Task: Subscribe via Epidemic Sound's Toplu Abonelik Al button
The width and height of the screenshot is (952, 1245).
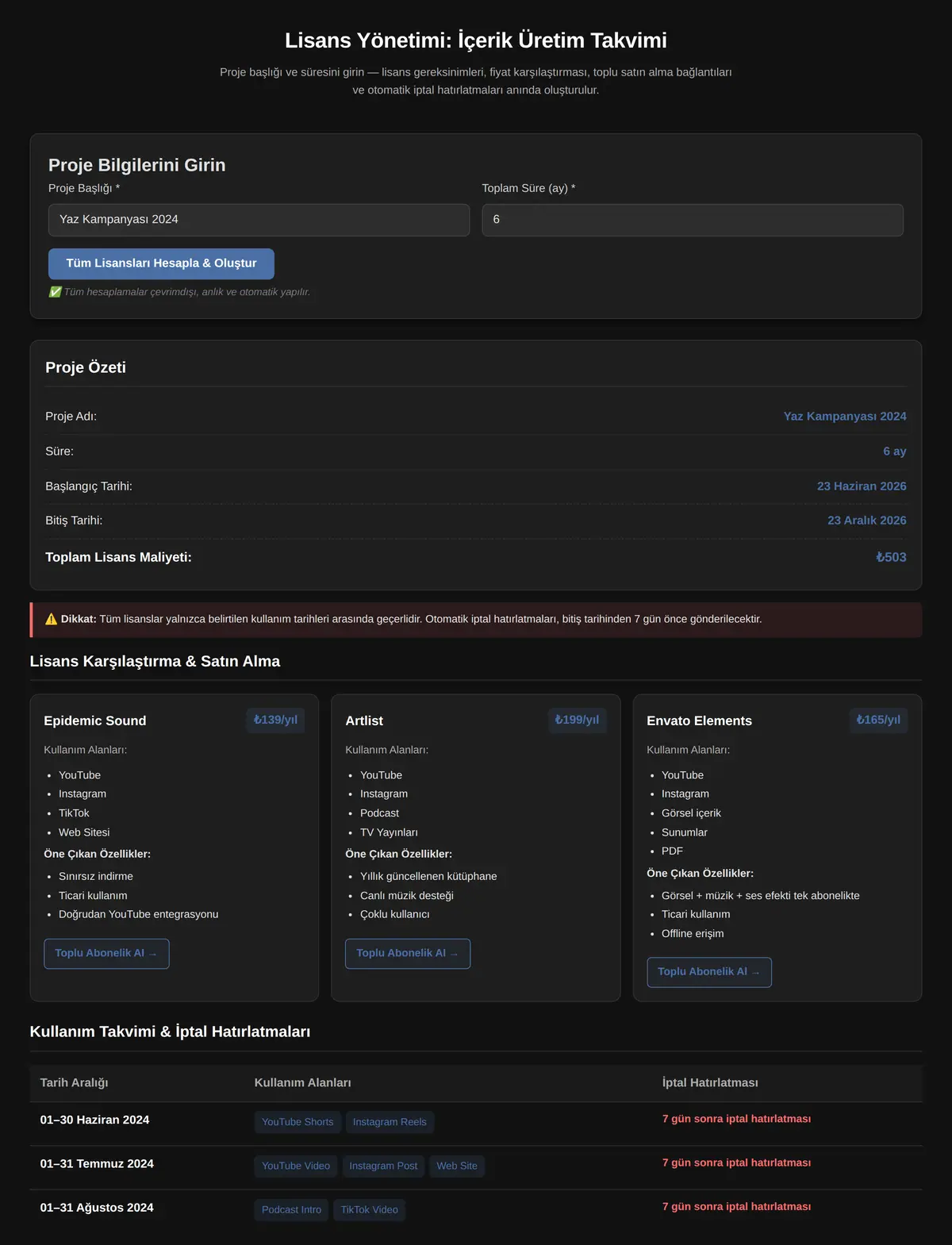Action: (106, 953)
